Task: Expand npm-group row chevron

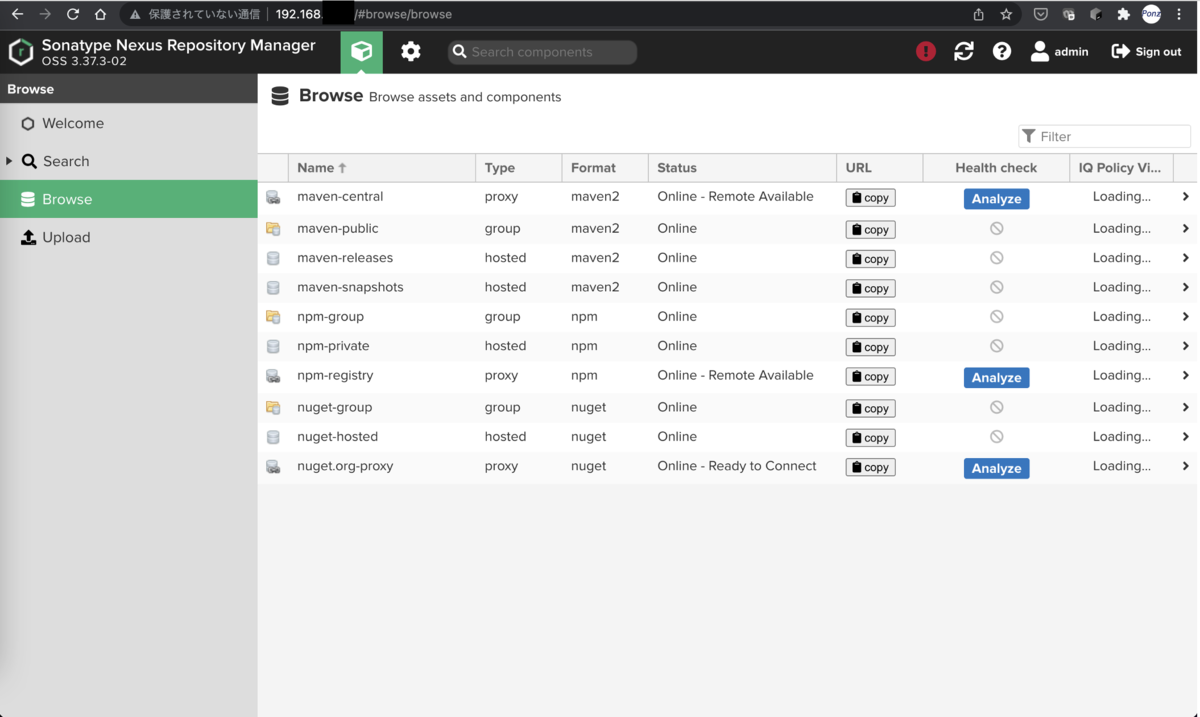Action: click(1185, 317)
